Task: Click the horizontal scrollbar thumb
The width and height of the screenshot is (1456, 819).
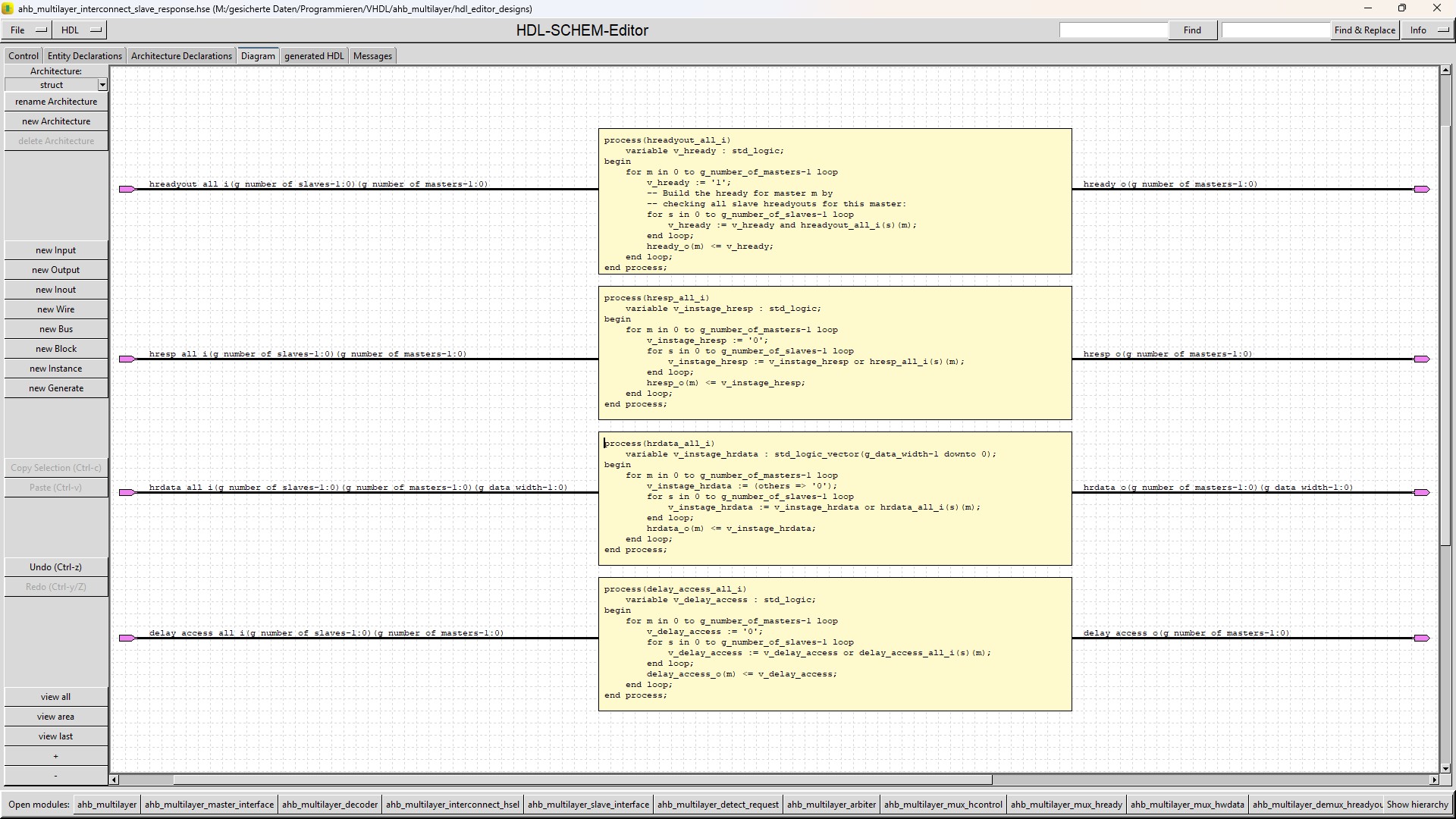Action: coord(582,780)
